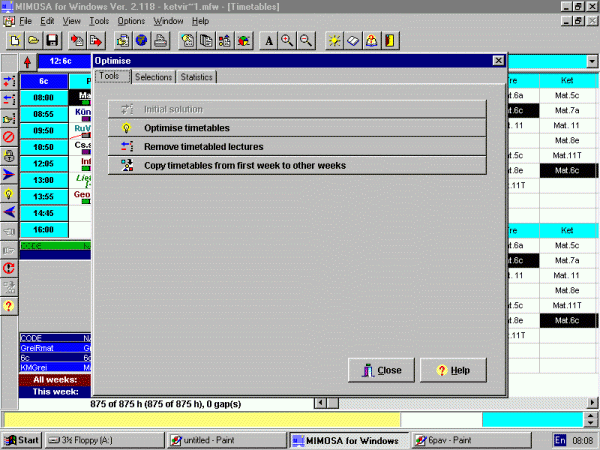
Task: Click the bold A text icon
Action: coord(269,41)
